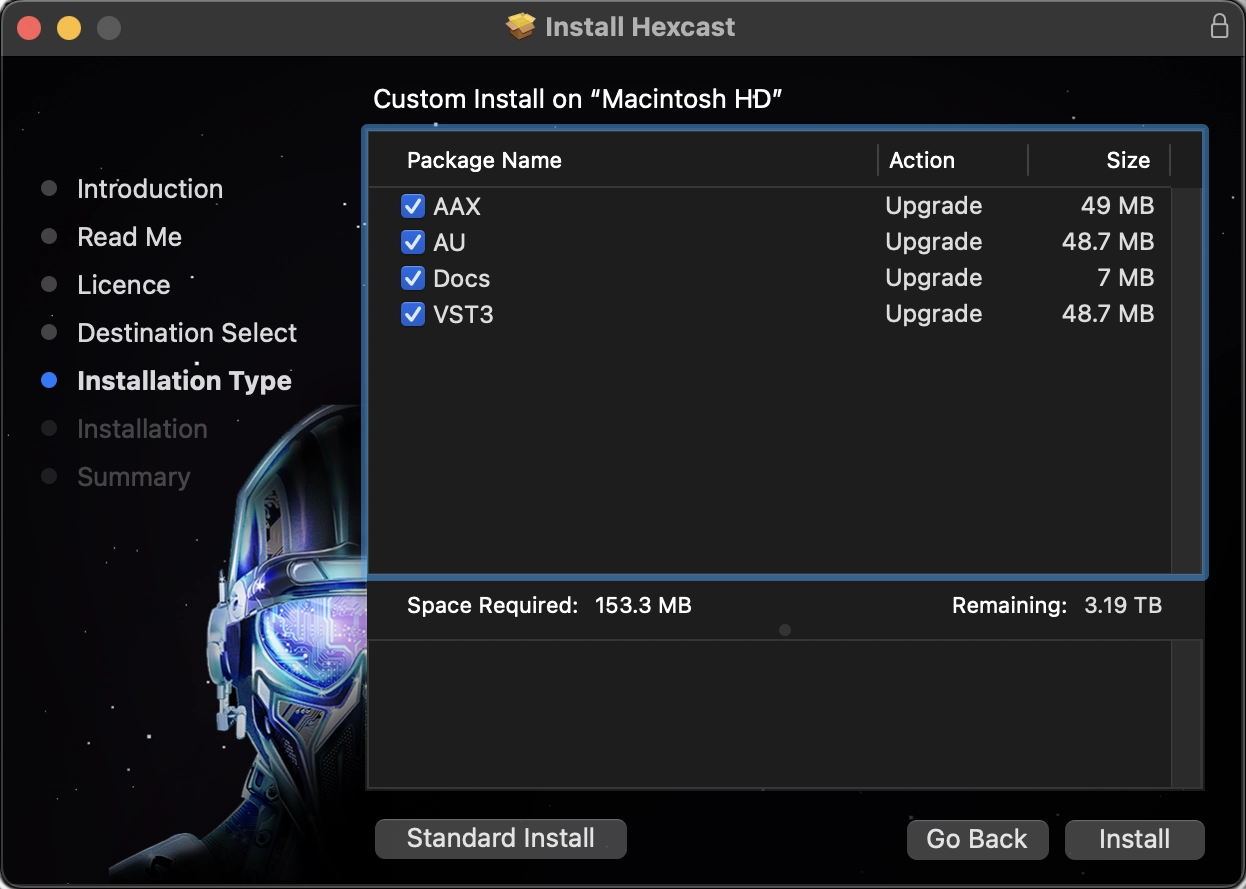
Task: Uncheck the AU package checkbox
Action: pyautogui.click(x=413, y=242)
